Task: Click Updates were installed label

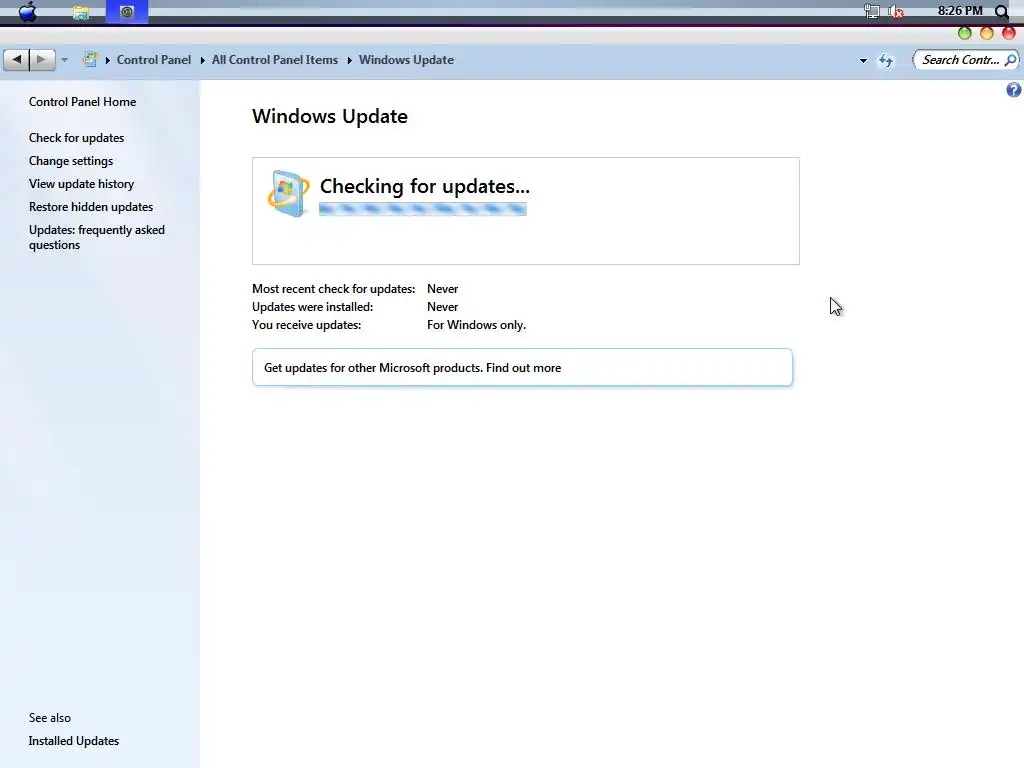Action: pos(312,306)
